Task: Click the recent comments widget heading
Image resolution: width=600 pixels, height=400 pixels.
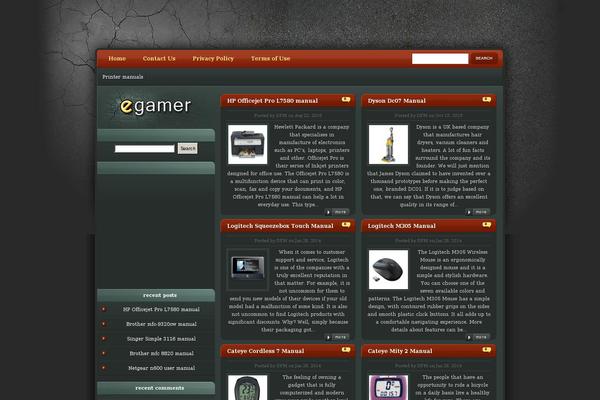Action: (160, 388)
